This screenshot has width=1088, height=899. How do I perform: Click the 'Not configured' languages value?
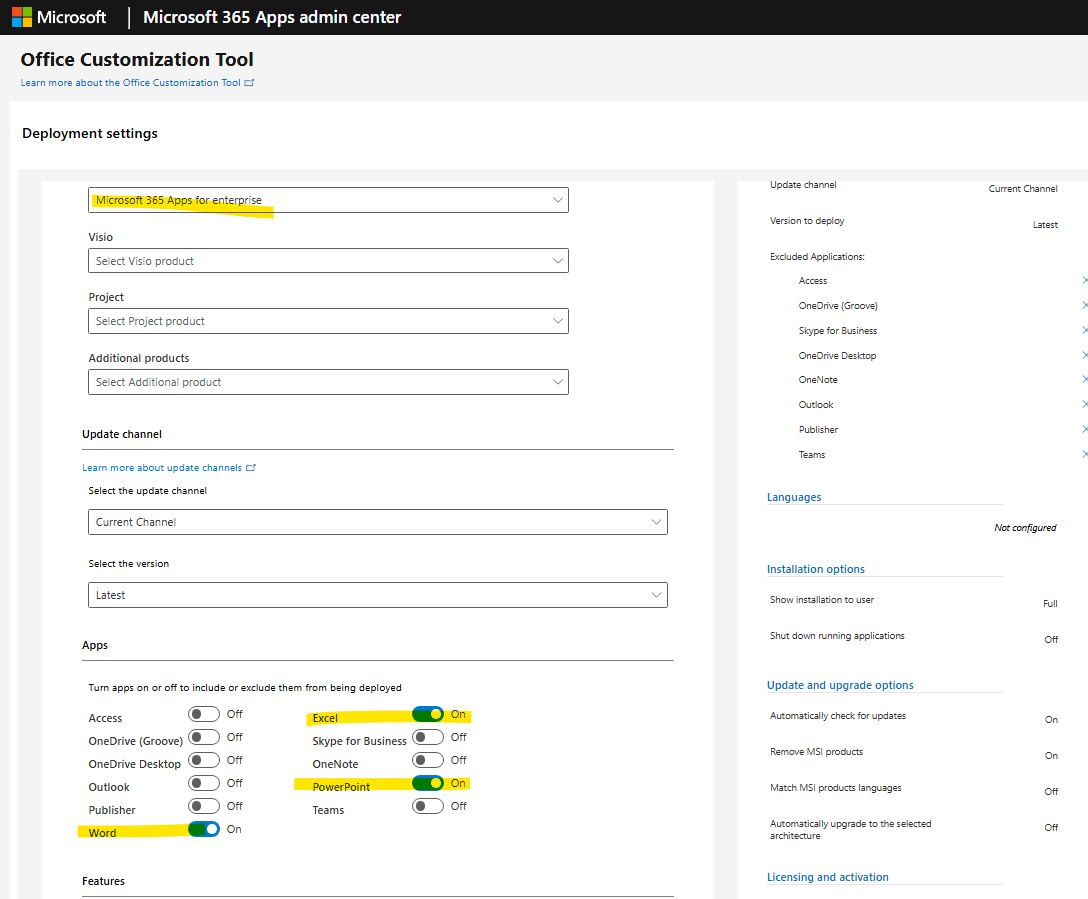pos(1025,528)
